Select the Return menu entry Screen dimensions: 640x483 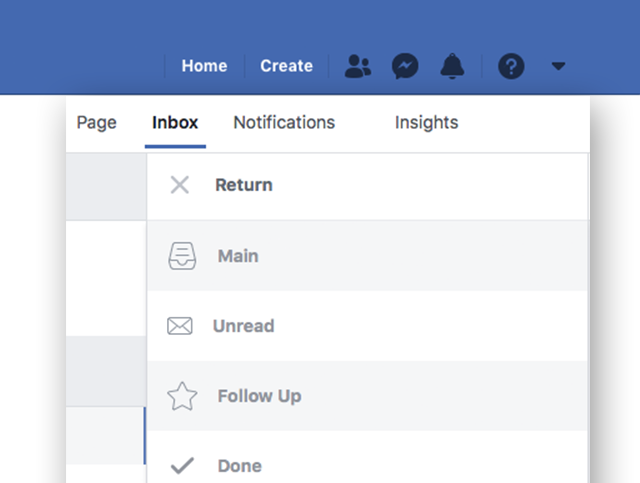(x=244, y=185)
